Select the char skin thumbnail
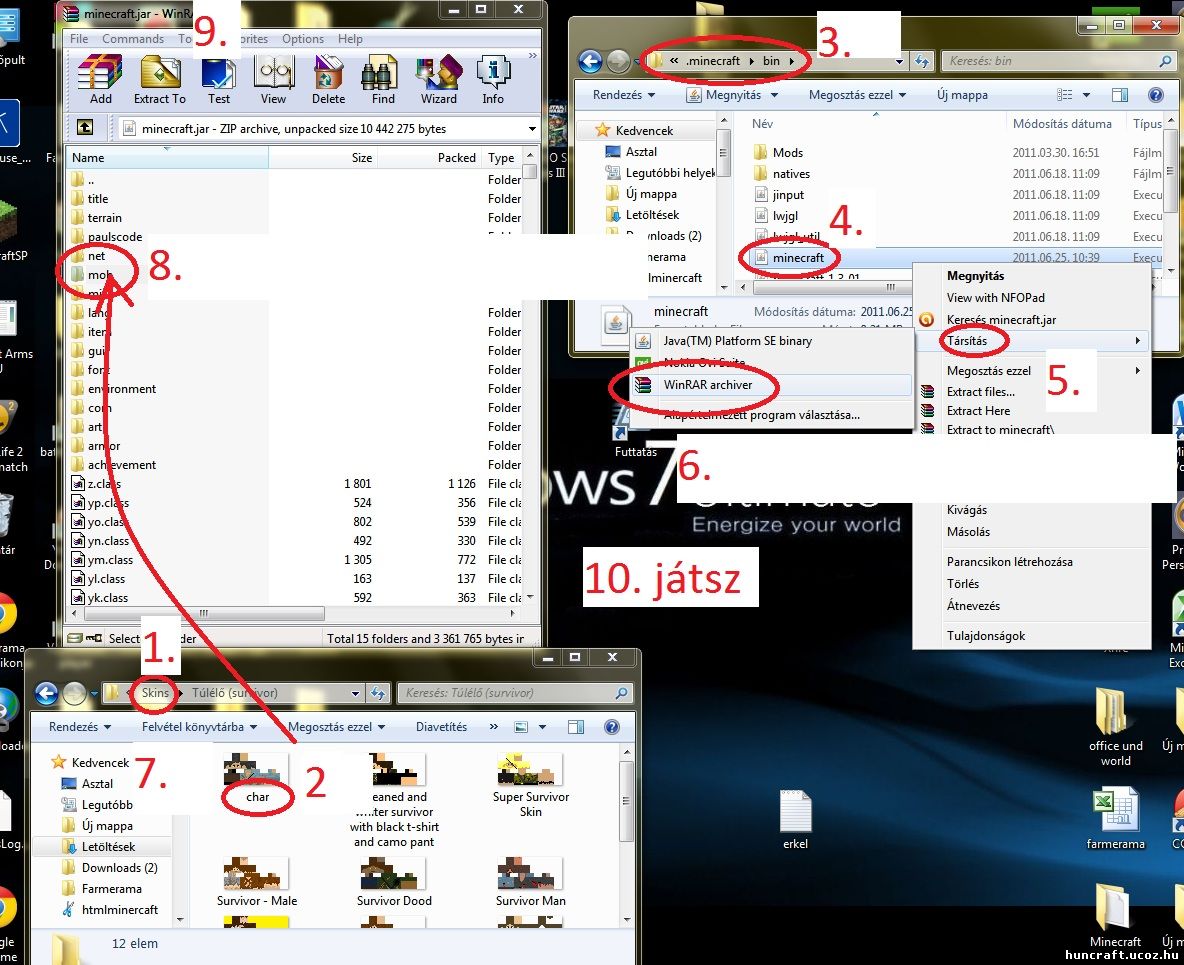 tap(257, 778)
